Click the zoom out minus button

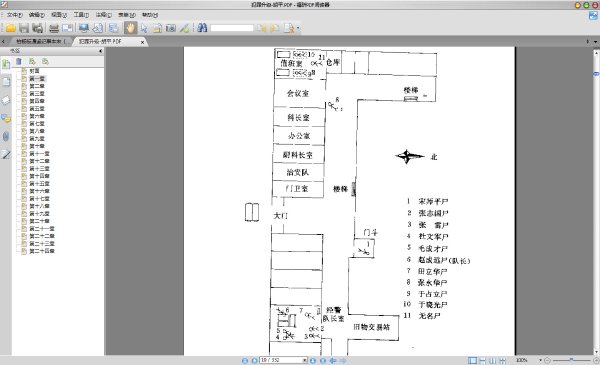pyautogui.click(x=547, y=360)
